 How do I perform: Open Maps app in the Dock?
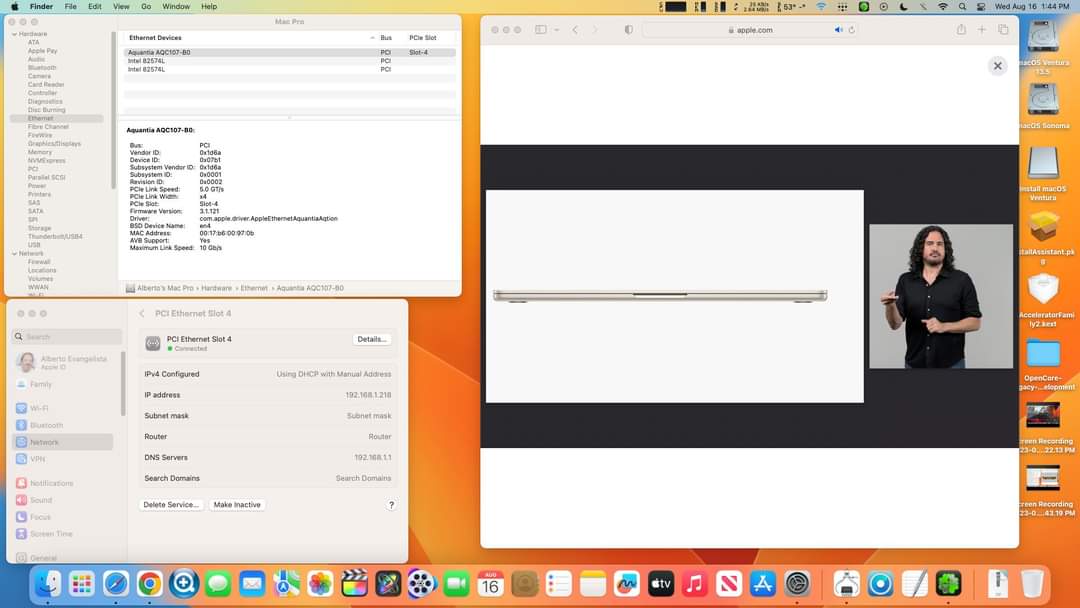[x=286, y=585]
